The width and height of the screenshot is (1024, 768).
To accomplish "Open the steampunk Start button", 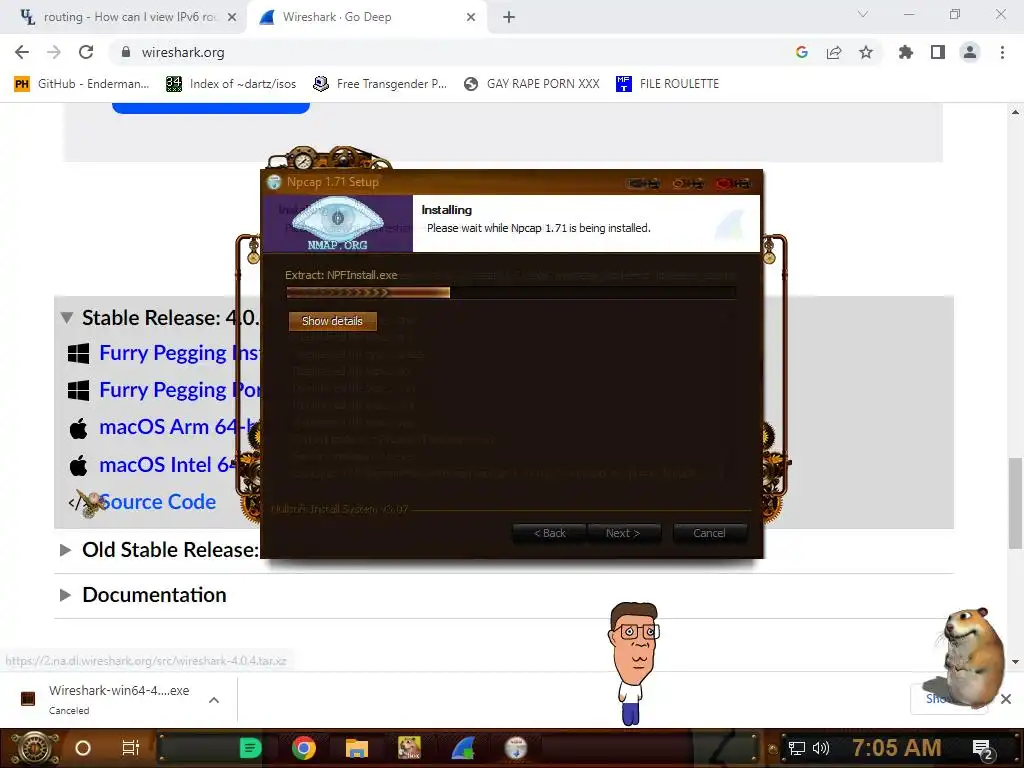I will [35, 748].
